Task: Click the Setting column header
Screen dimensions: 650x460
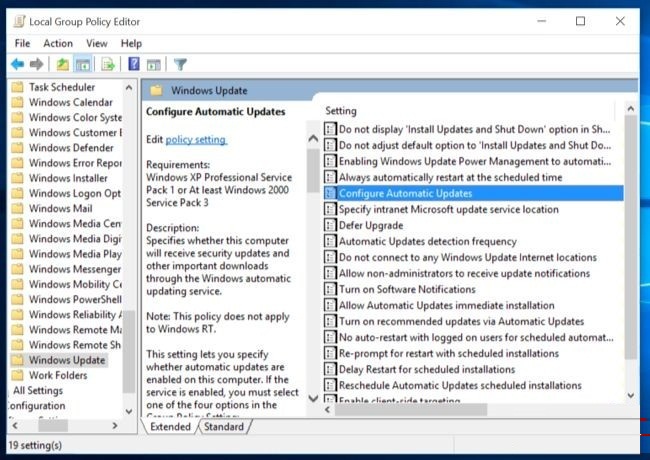Action: click(340, 111)
